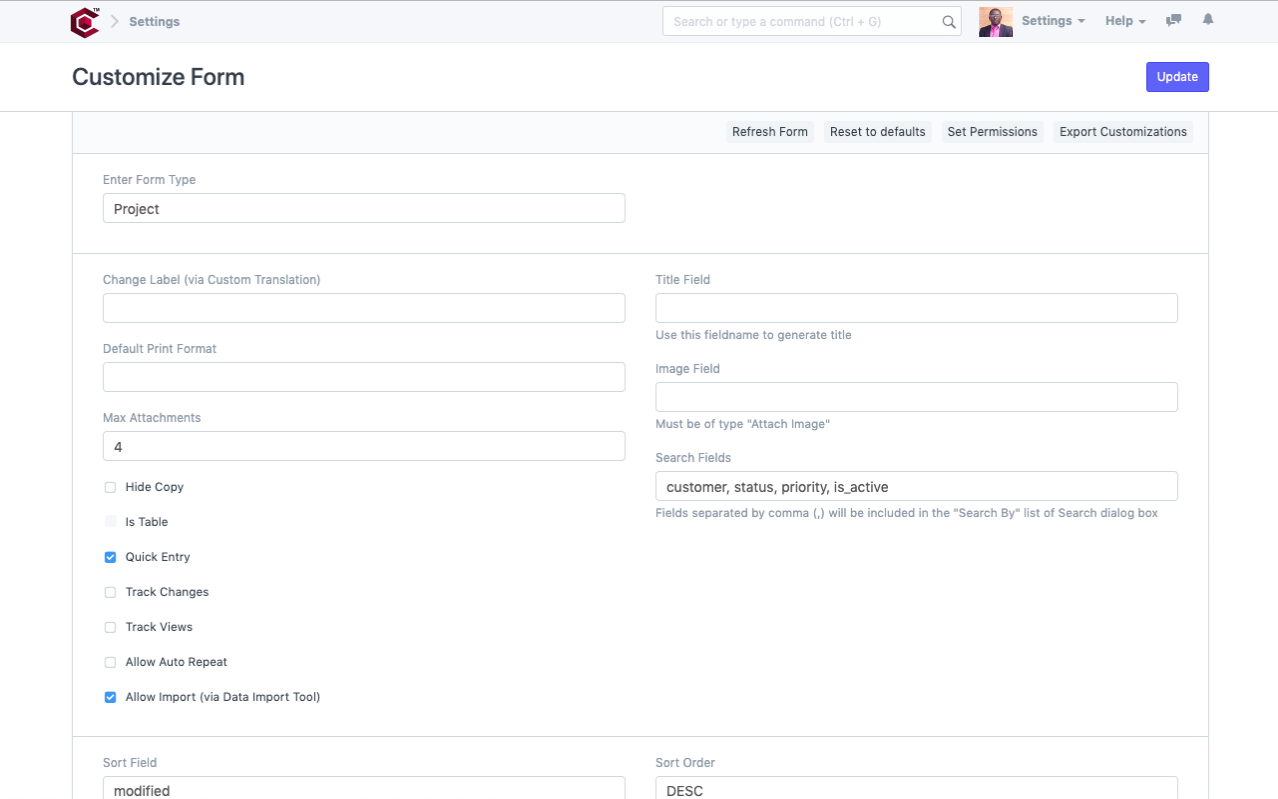The image size is (1278, 799).
Task: Enable the Track Views option
Action: pos(110,627)
